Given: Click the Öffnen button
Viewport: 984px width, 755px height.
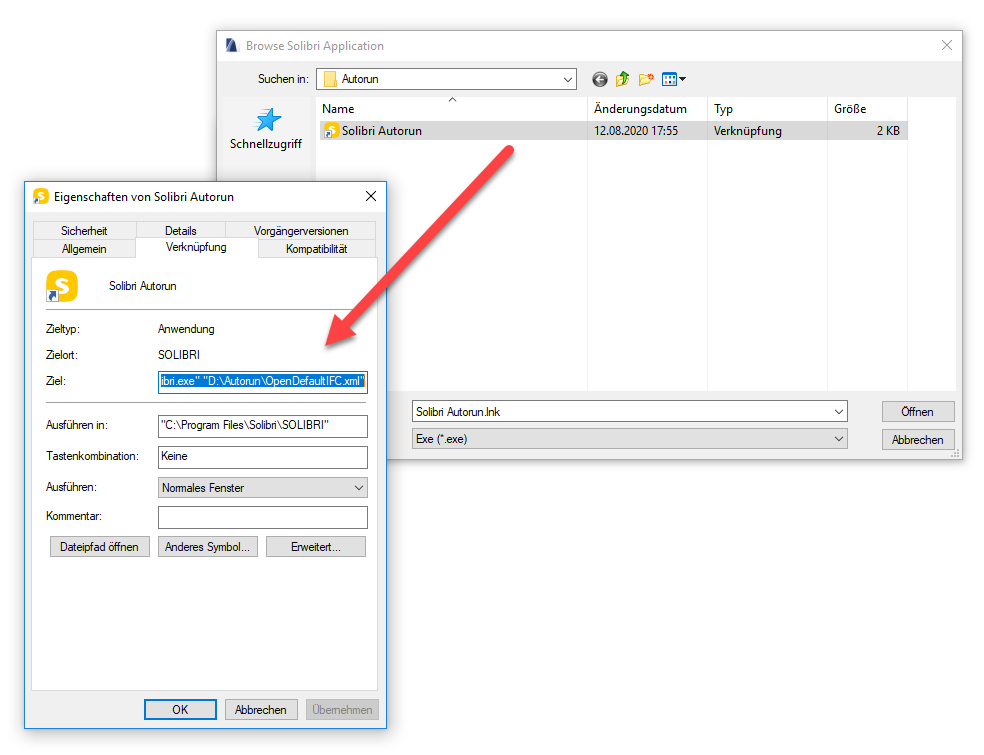Looking at the screenshot, I should 917,412.
